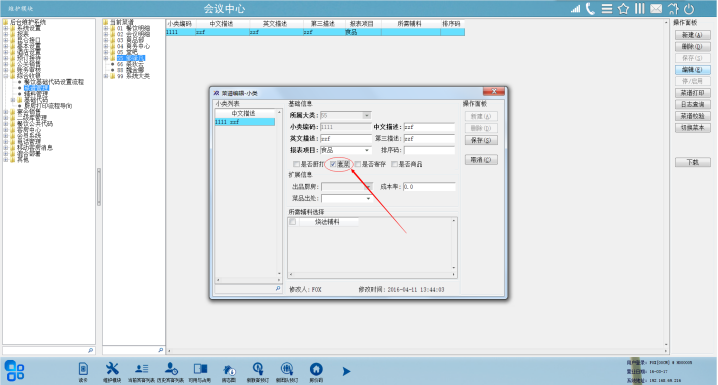Open the four-squares app launcher logo
718x385 pixels.
pos(14,370)
